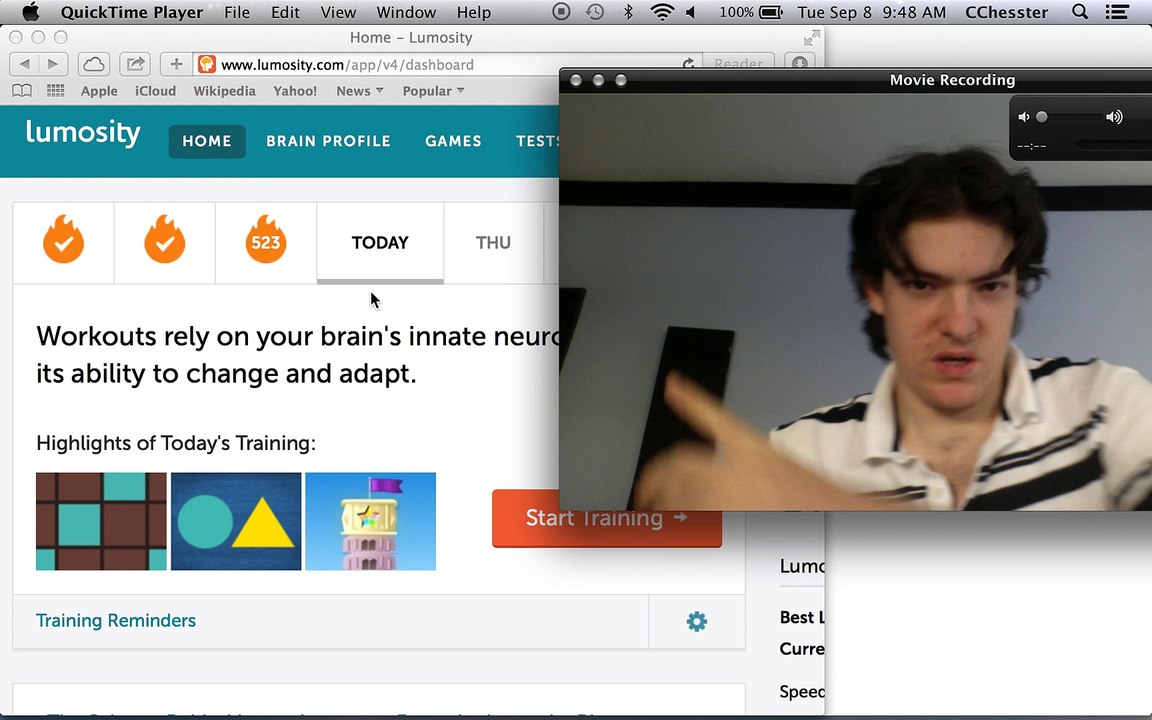Click the Tue Sep 8 9:48 AM clock
Viewport: 1152px width, 720px height.
tap(872, 12)
